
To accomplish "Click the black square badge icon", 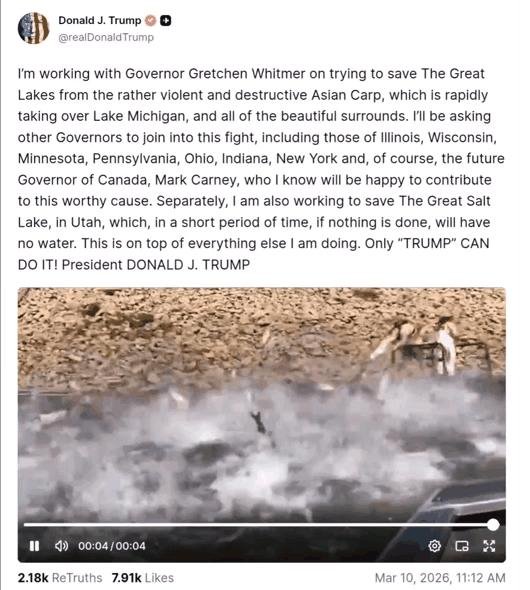I will click(x=166, y=21).
